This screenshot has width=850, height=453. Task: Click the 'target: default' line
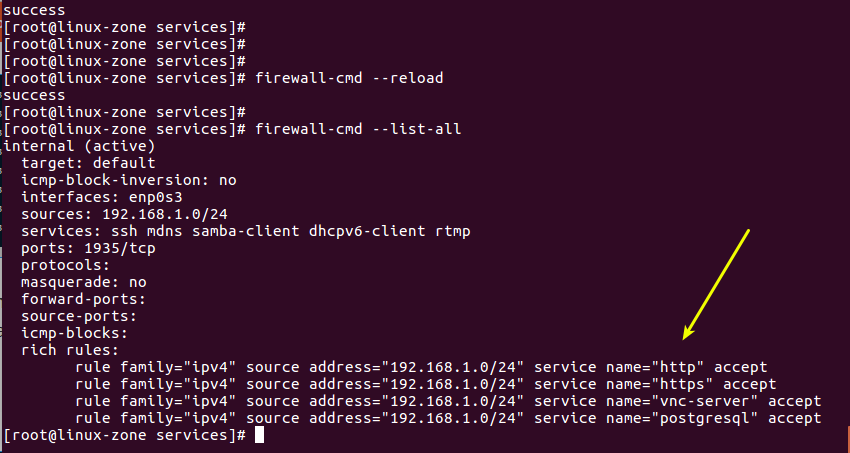[88, 163]
